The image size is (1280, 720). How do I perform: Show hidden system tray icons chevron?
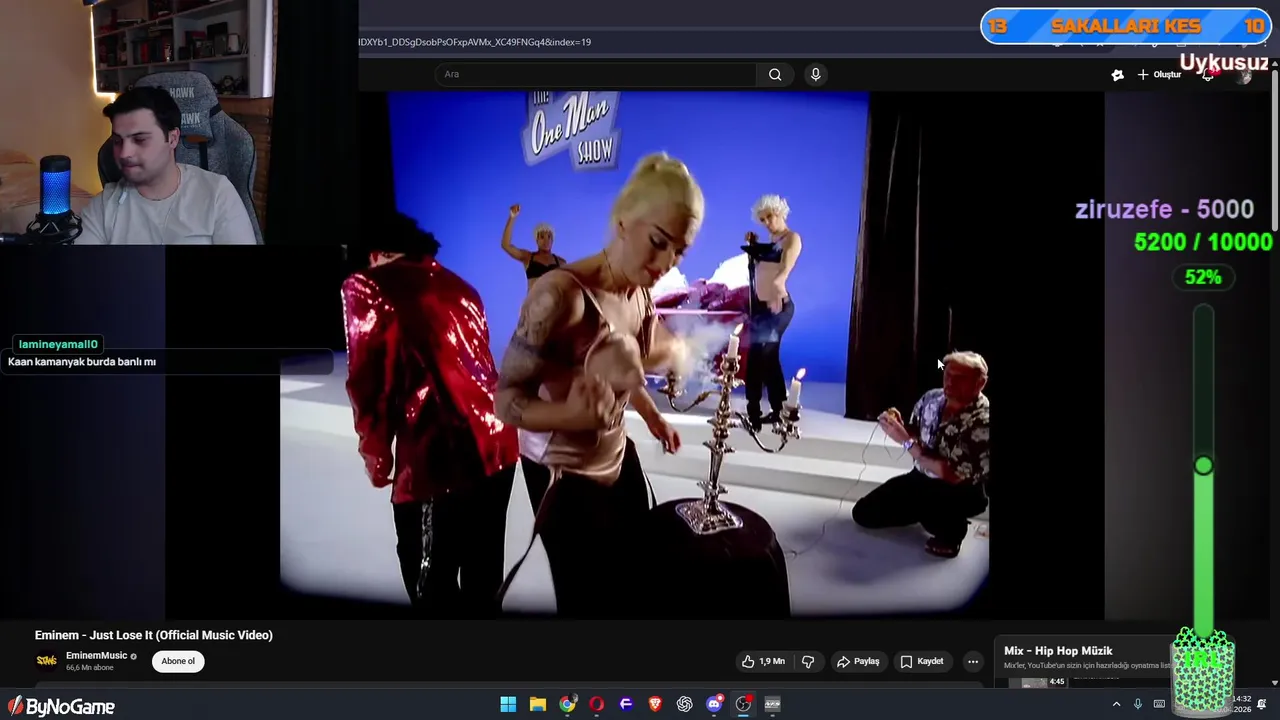coord(1116,704)
